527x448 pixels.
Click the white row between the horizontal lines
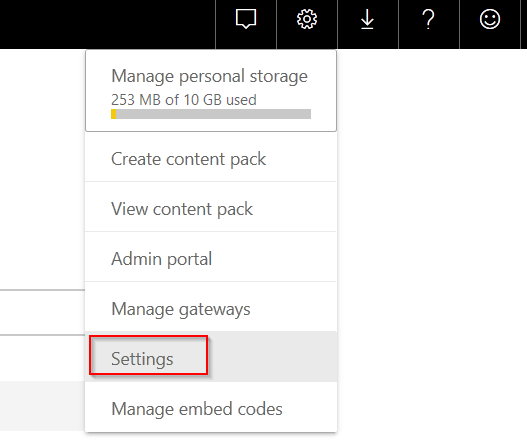pyautogui.click(x=42, y=312)
